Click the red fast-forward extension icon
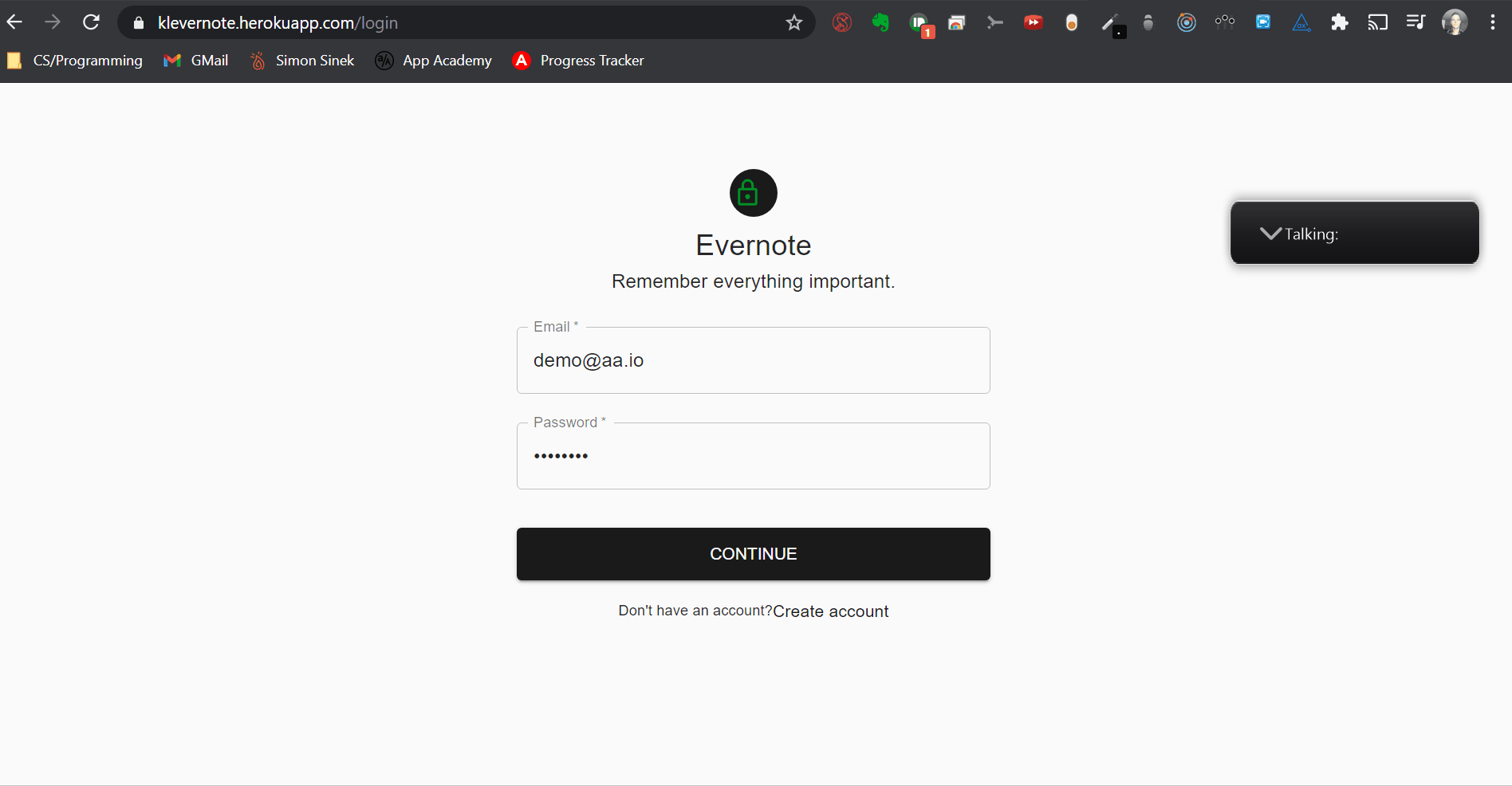 tap(1033, 22)
